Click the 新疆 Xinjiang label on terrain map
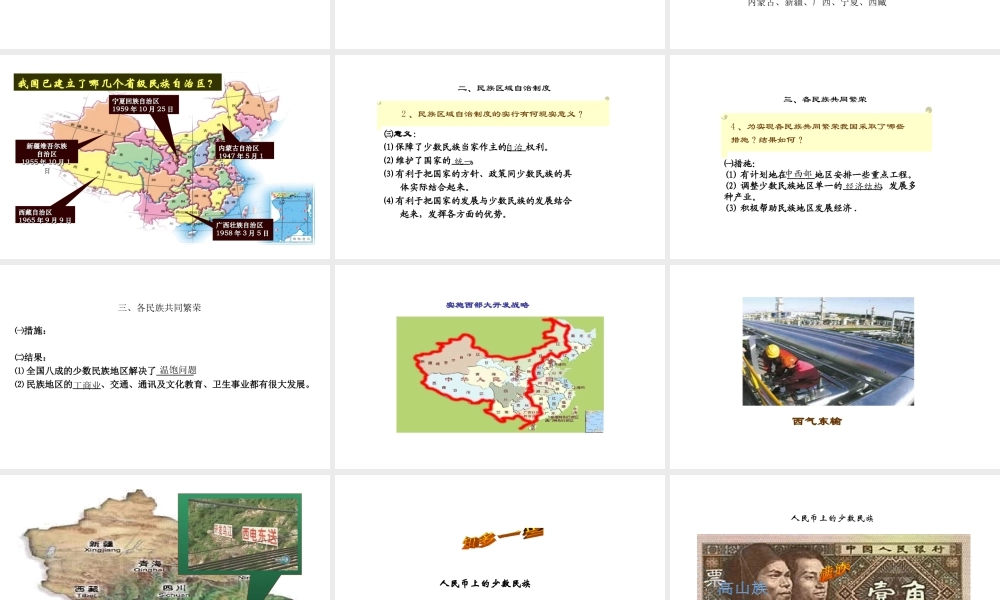The image size is (1000, 600). [102, 546]
